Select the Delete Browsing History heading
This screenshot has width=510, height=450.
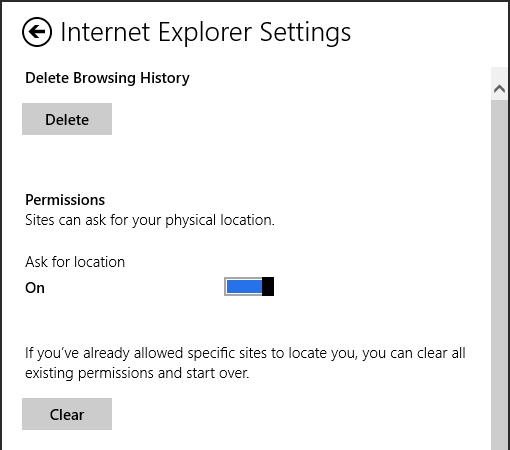click(107, 78)
